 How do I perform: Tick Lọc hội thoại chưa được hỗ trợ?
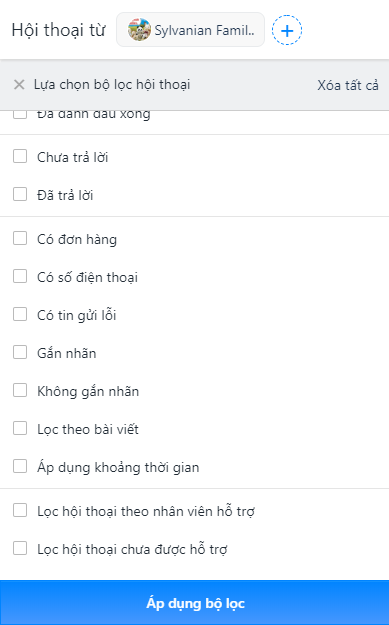tap(20, 548)
